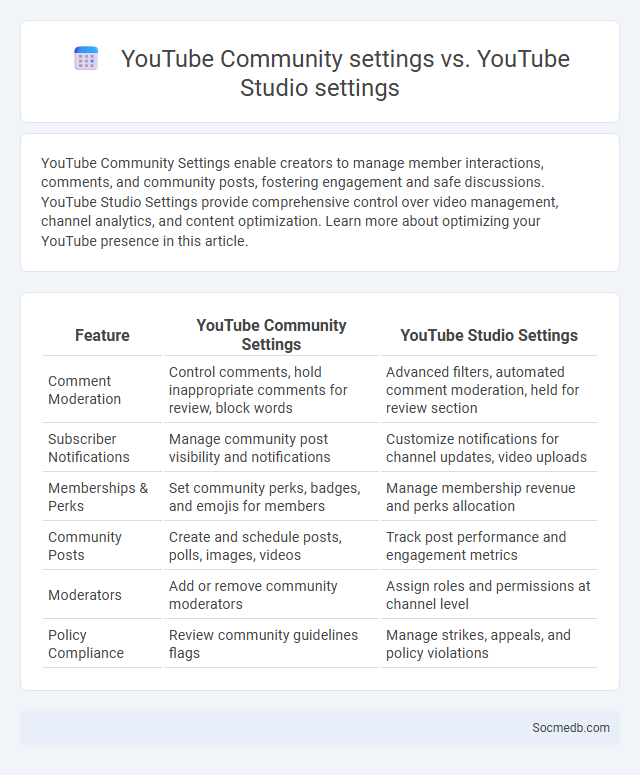Click 'Customize notifications for channel updates' cell
Screen dimensions: 640x775
click(489, 448)
